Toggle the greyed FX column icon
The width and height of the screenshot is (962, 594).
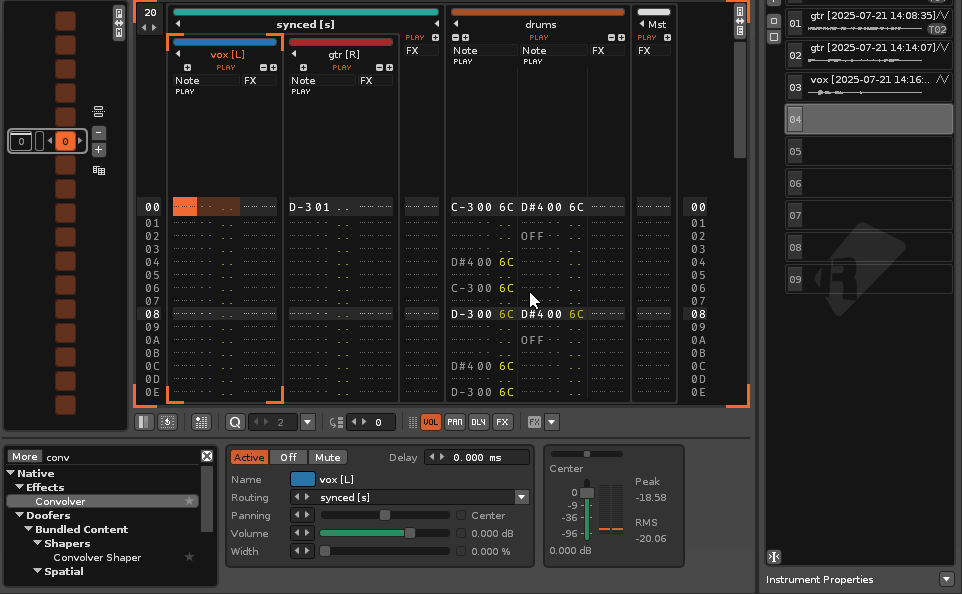[534, 422]
